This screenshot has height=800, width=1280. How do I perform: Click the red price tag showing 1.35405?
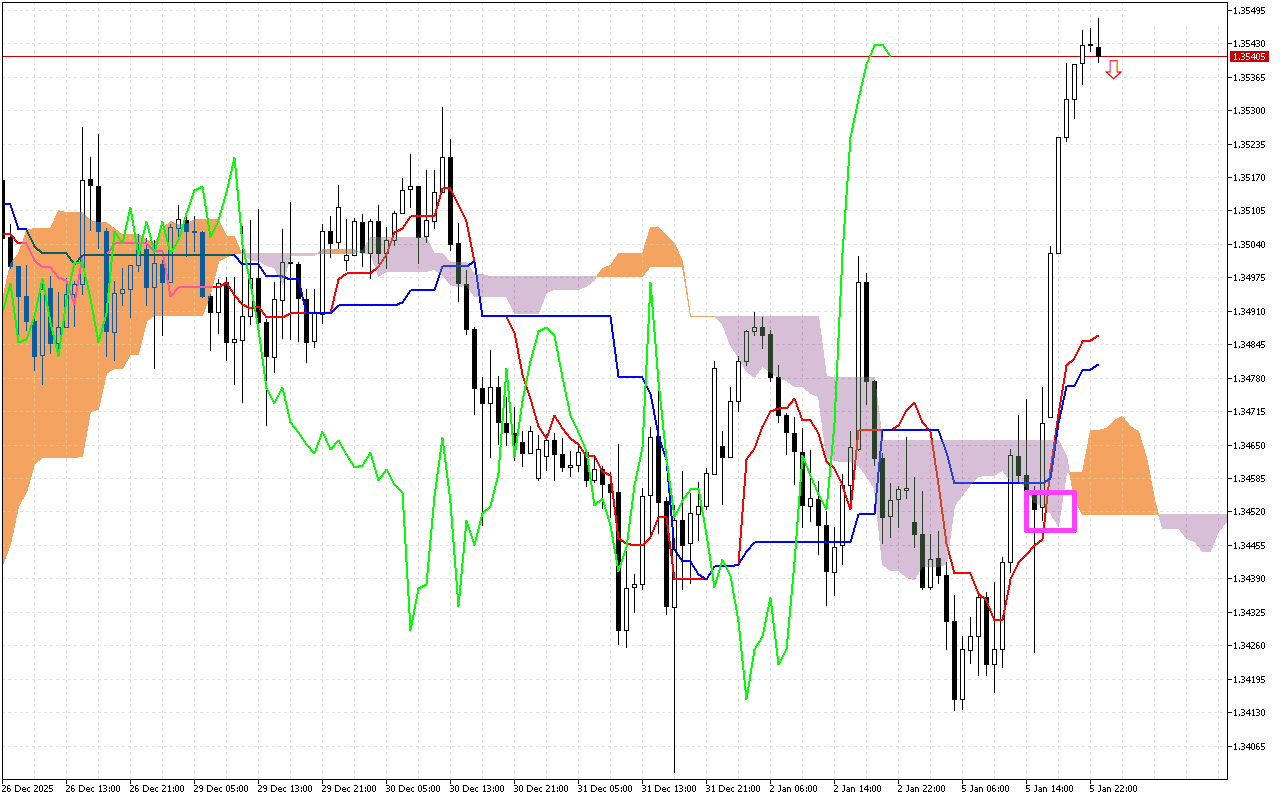point(1251,57)
